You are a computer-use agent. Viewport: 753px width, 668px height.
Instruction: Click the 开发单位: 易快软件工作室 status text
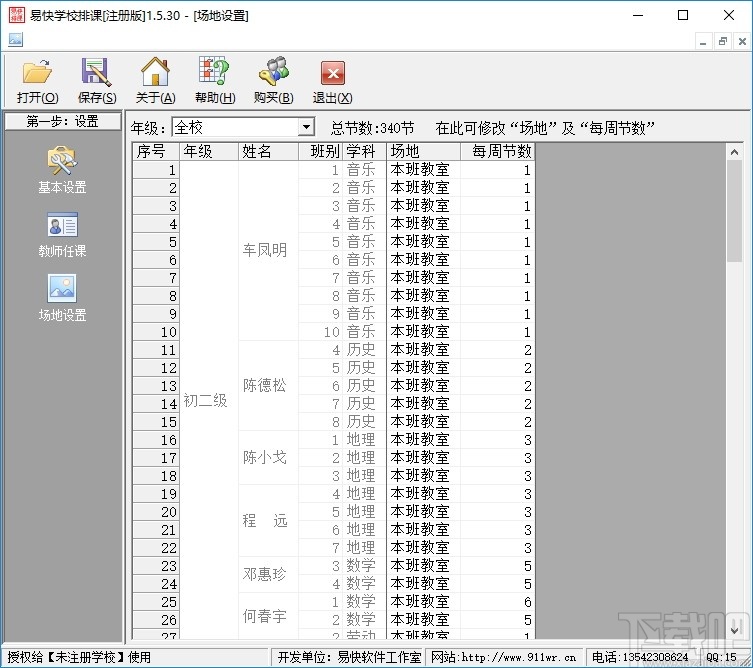point(349,657)
